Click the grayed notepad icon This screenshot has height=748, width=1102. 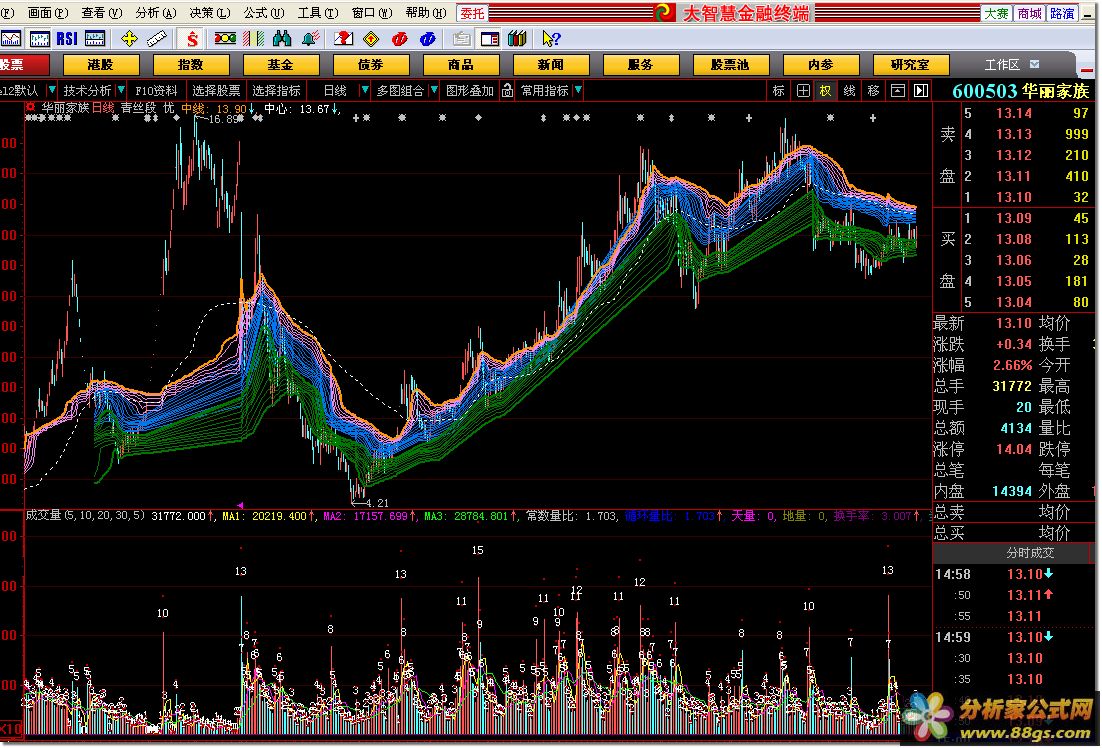coord(462,39)
